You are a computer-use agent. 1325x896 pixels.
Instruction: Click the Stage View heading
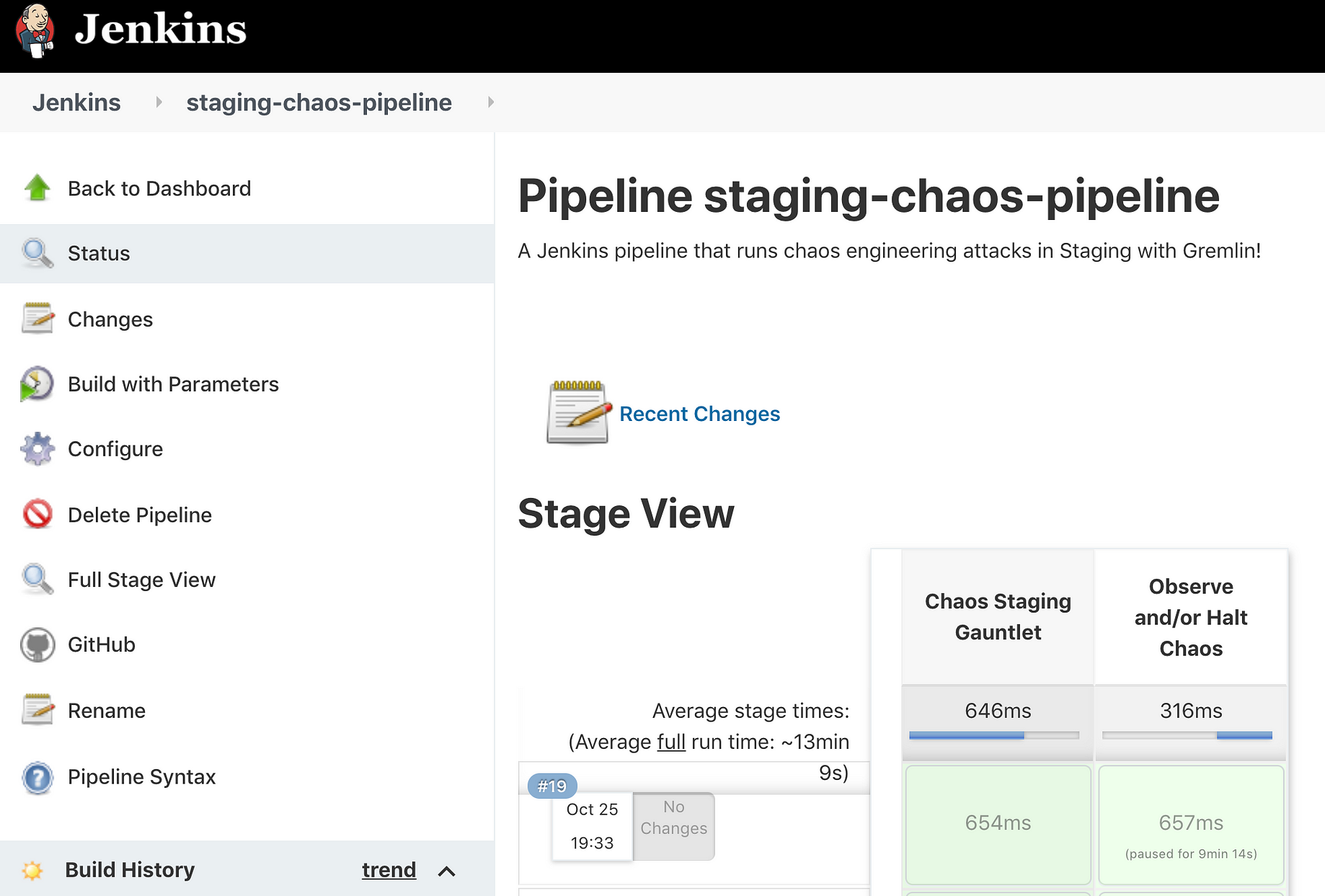[626, 514]
